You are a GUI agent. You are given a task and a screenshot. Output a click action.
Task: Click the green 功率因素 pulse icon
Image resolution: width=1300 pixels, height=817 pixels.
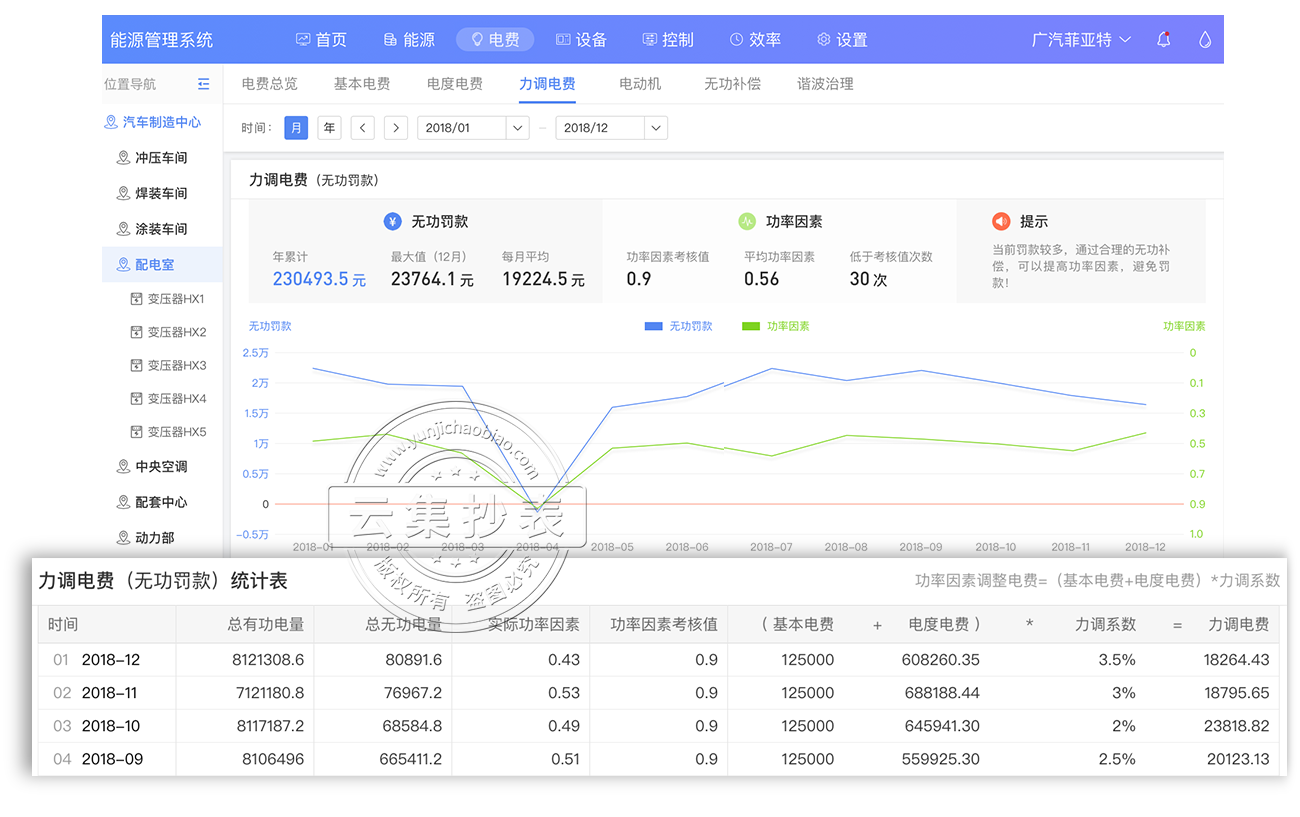click(x=747, y=222)
